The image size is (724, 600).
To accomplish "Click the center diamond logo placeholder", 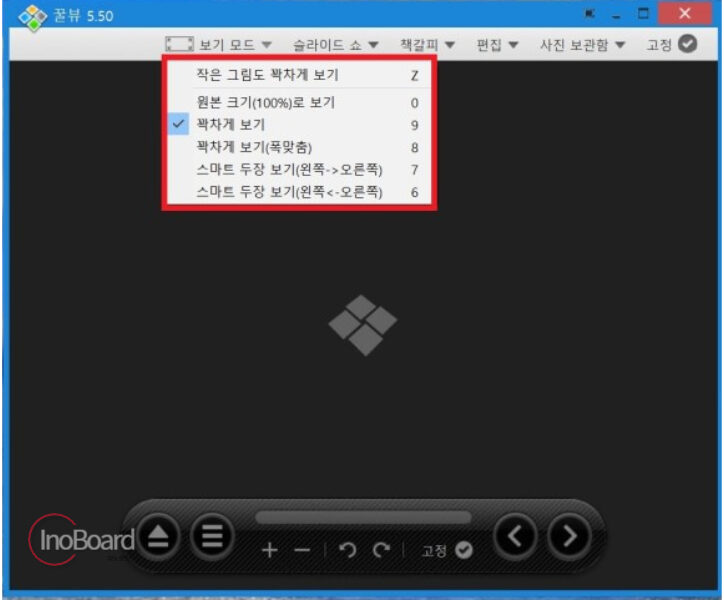I will pyautogui.click(x=362, y=325).
